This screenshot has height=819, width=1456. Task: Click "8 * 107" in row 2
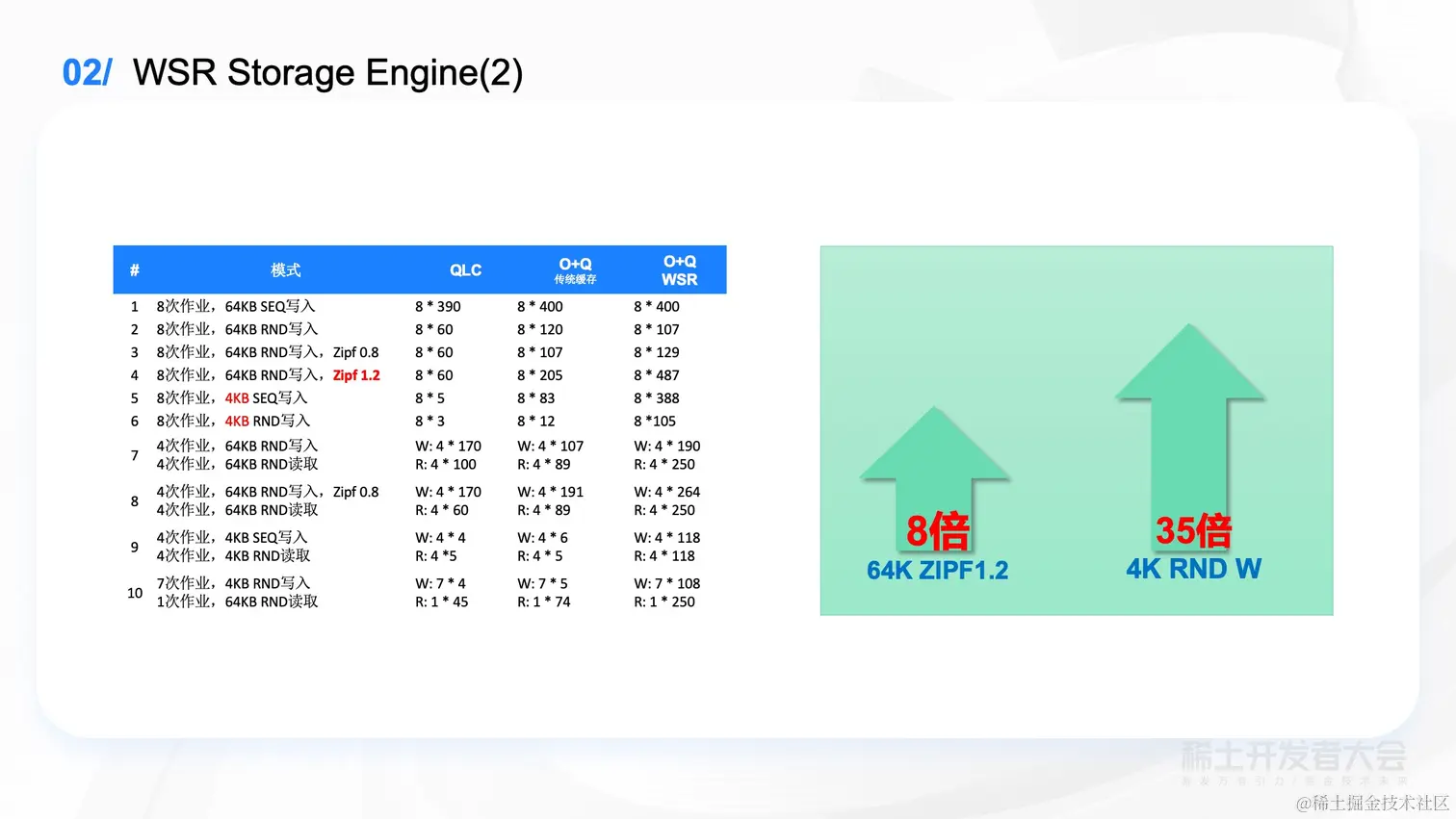click(x=657, y=329)
